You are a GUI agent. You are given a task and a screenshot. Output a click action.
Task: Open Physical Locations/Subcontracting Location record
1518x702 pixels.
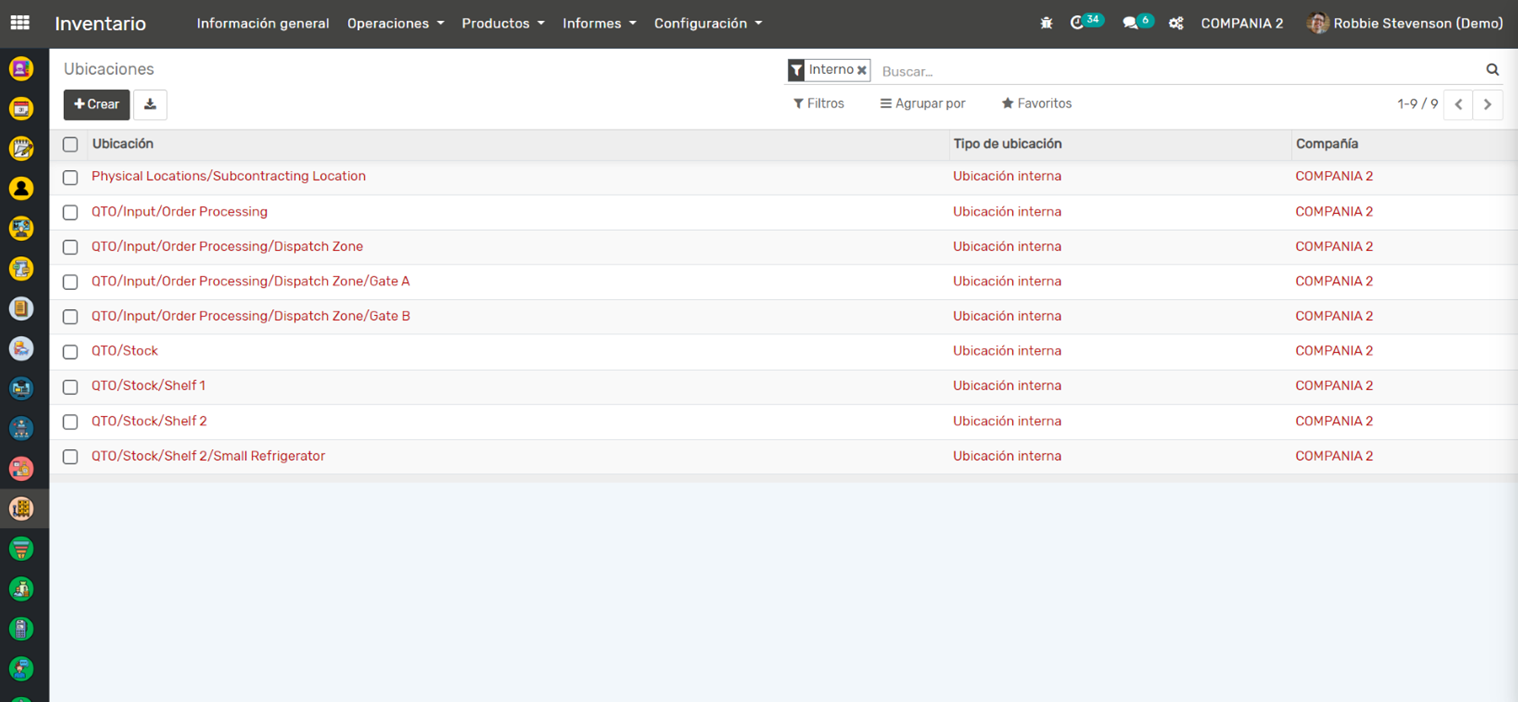pyautogui.click(x=228, y=176)
